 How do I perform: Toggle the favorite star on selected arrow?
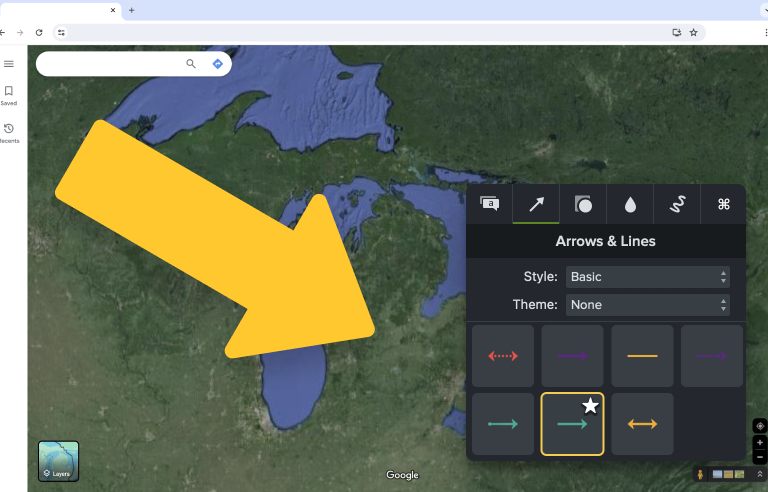point(591,405)
